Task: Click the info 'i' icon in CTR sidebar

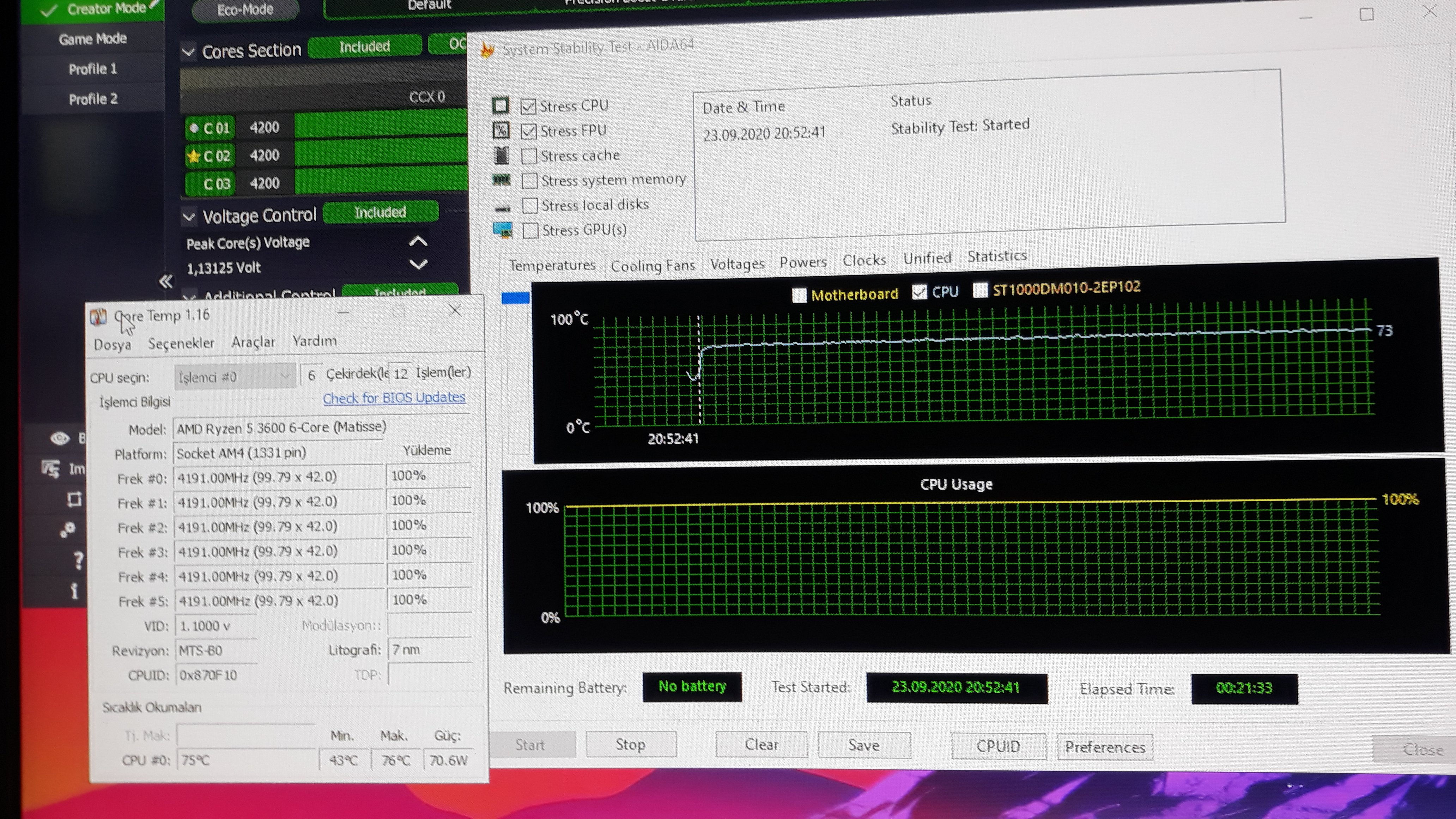Action: point(74,591)
